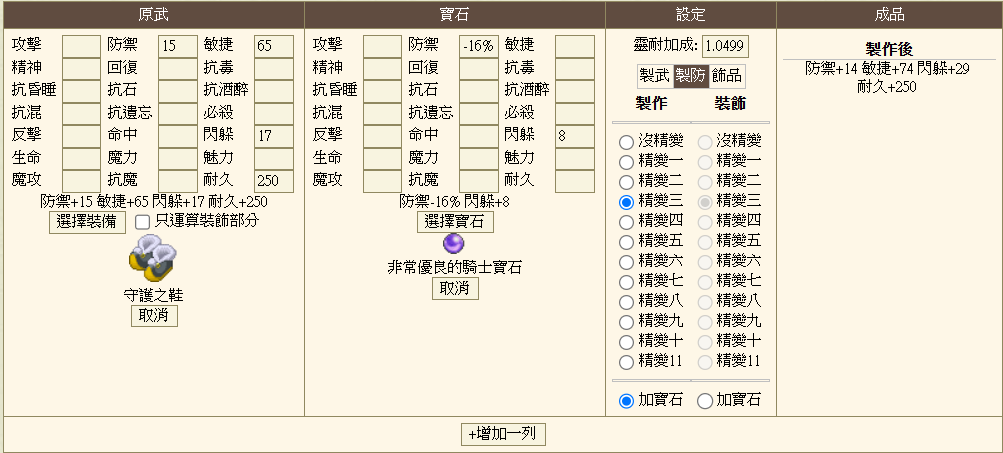Viewport: 1003px width, 453px height.
Task: Select 精變二 in the 製作 column
Action: coord(626,182)
